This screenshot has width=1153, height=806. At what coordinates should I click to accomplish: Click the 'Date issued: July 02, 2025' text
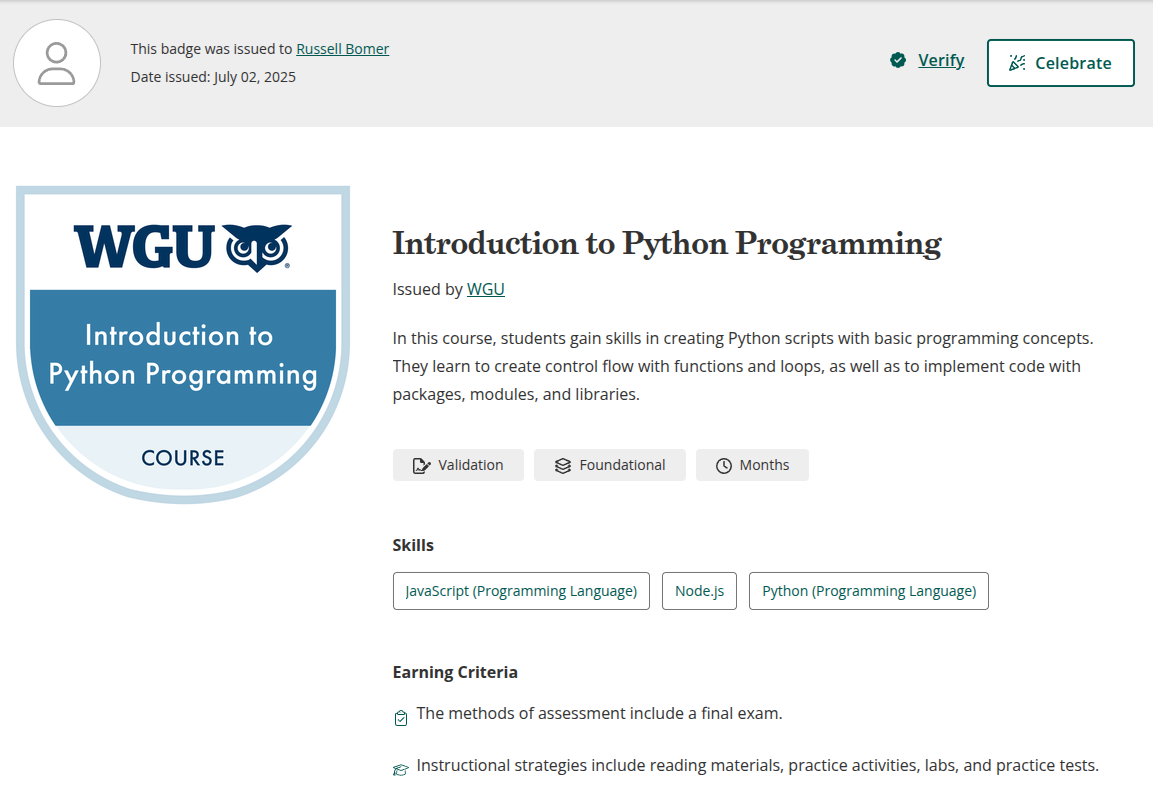213,77
